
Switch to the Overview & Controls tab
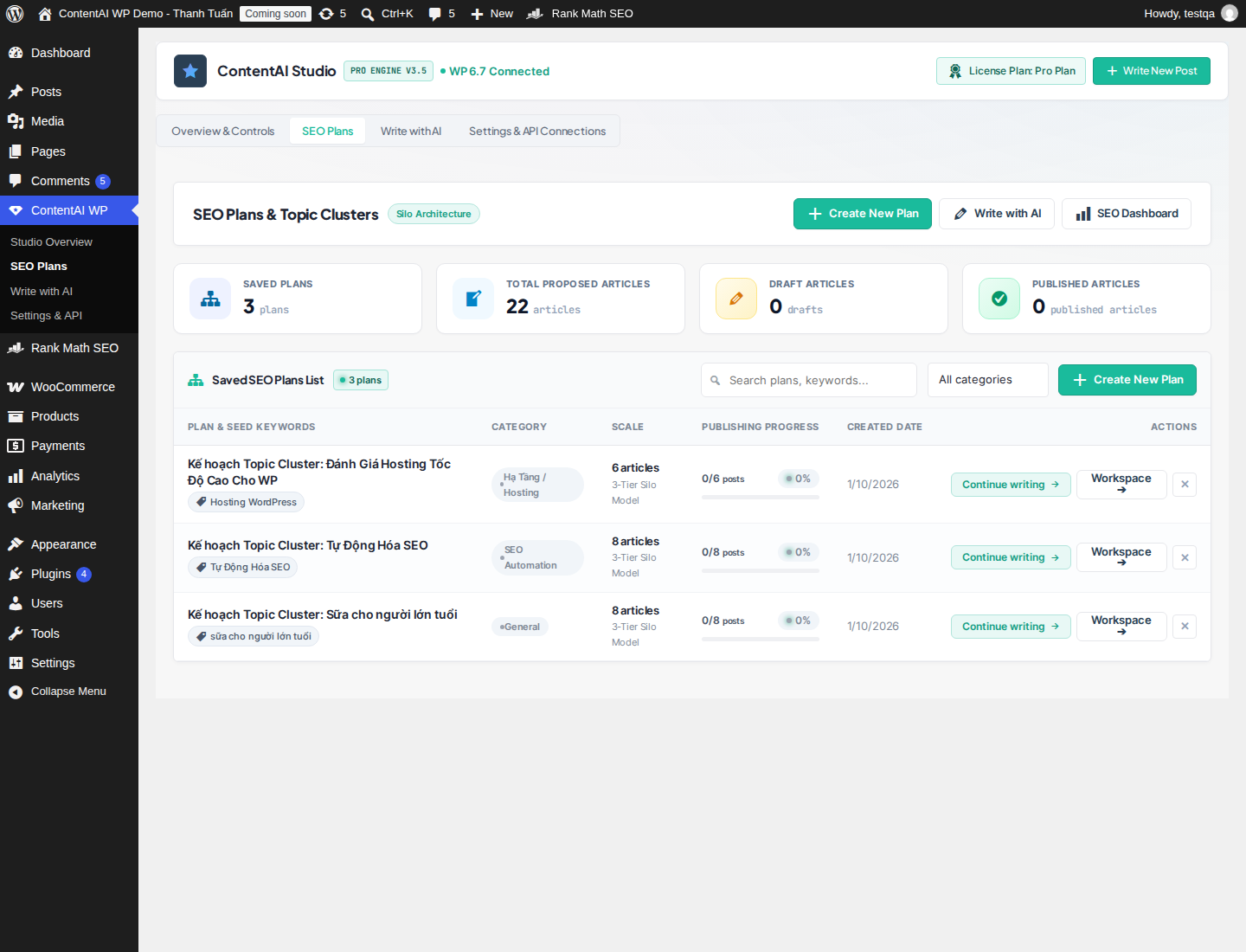point(223,131)
